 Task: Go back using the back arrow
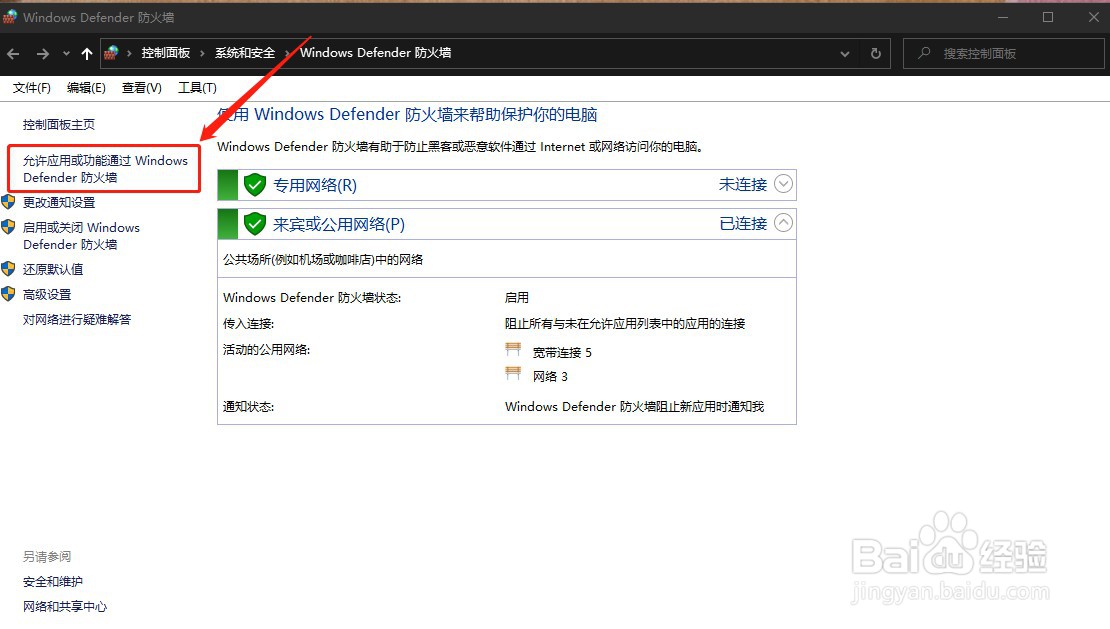pos(13,54)
